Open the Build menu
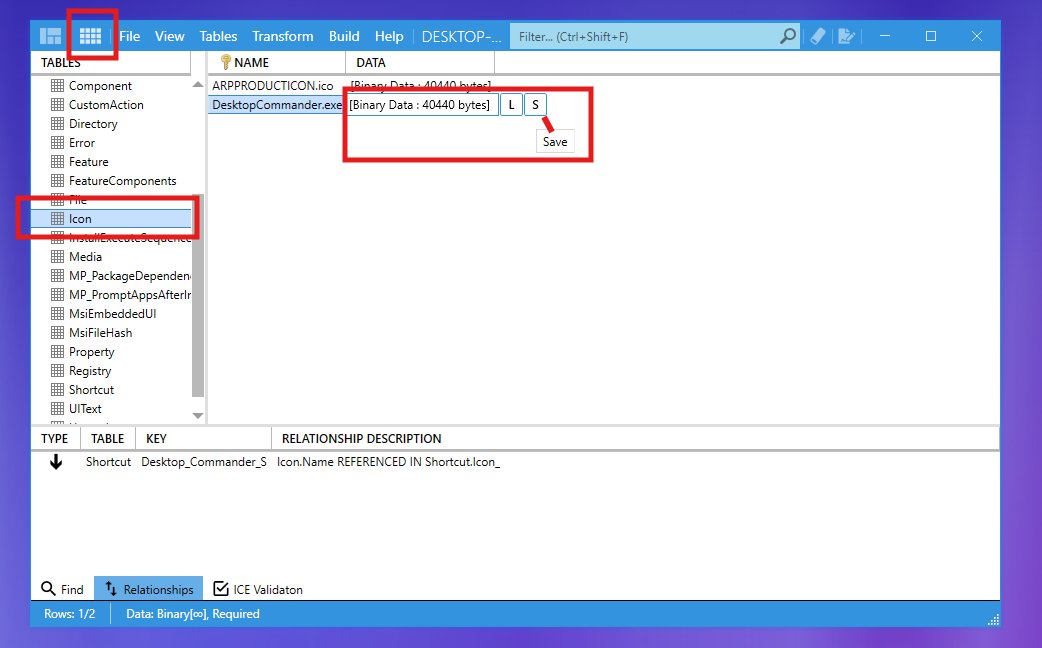 (x=344, y=37)
